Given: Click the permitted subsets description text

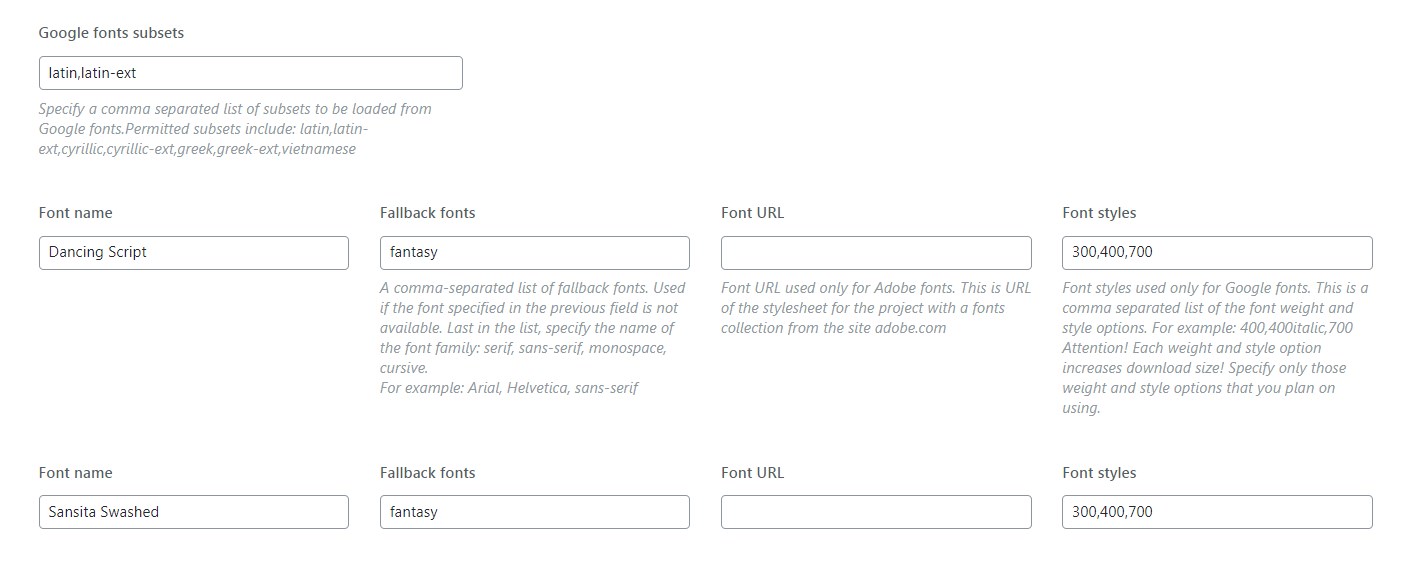Looking at the screenshot, I should pos(236,129).
